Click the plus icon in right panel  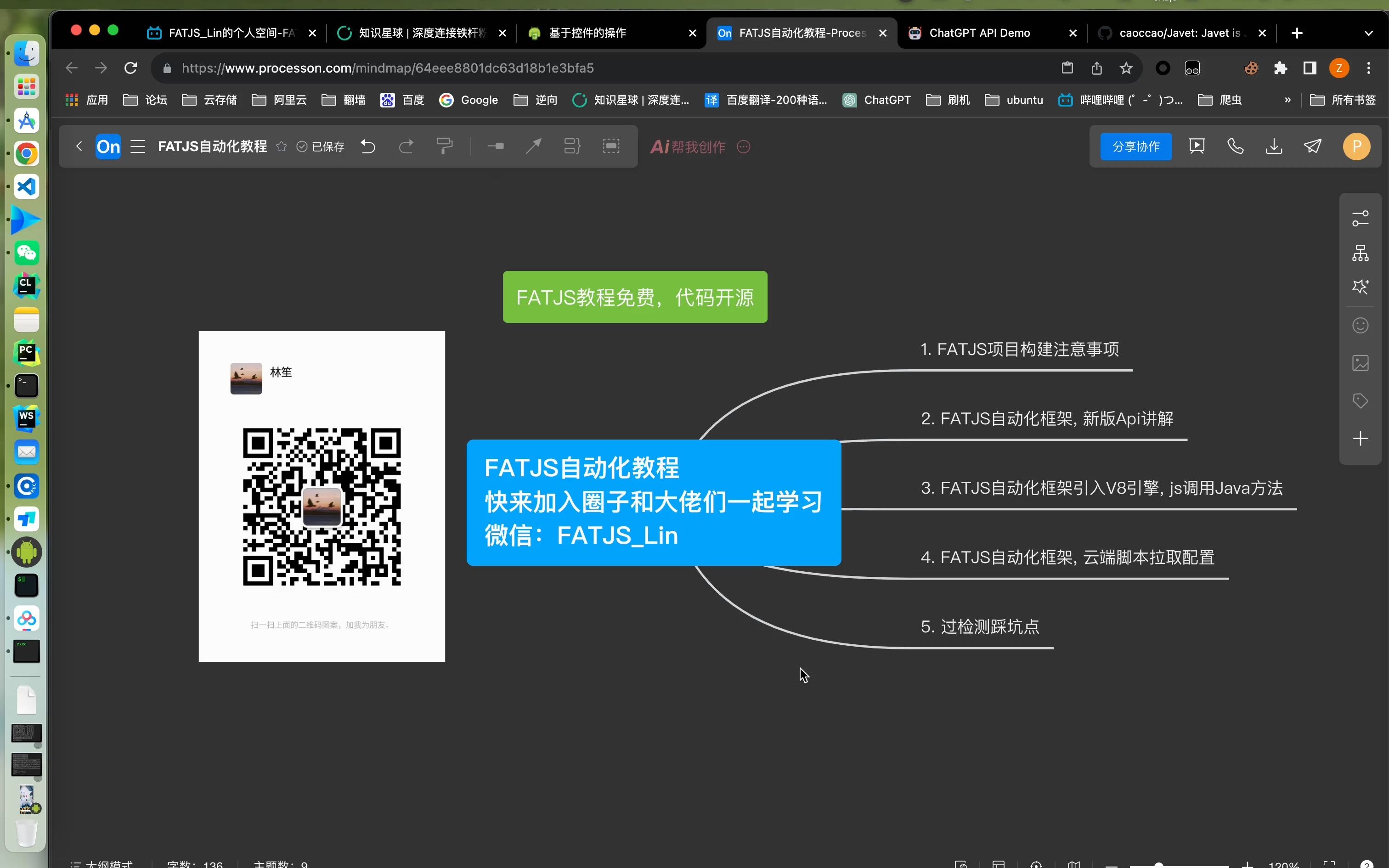click(1361, 439)
